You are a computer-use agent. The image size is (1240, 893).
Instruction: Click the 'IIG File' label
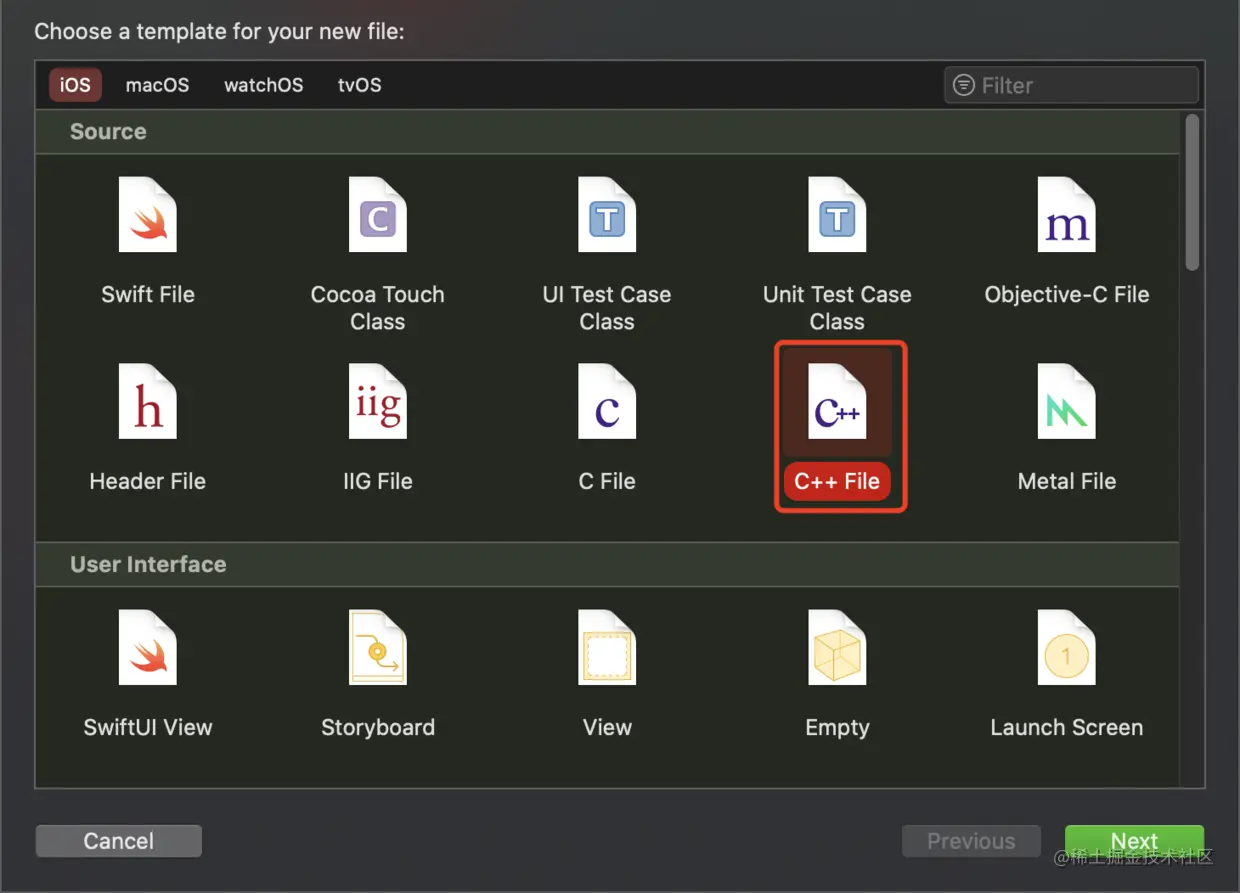(378, 481)
